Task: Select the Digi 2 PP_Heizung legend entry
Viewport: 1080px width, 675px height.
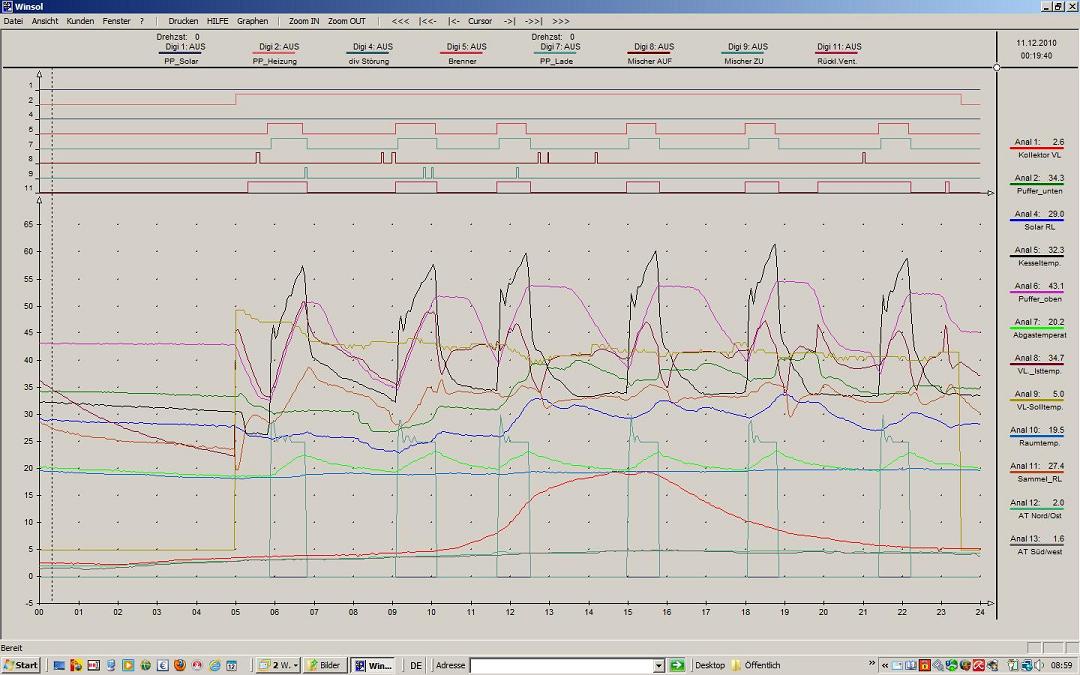Action: click(x=276, y=54)
